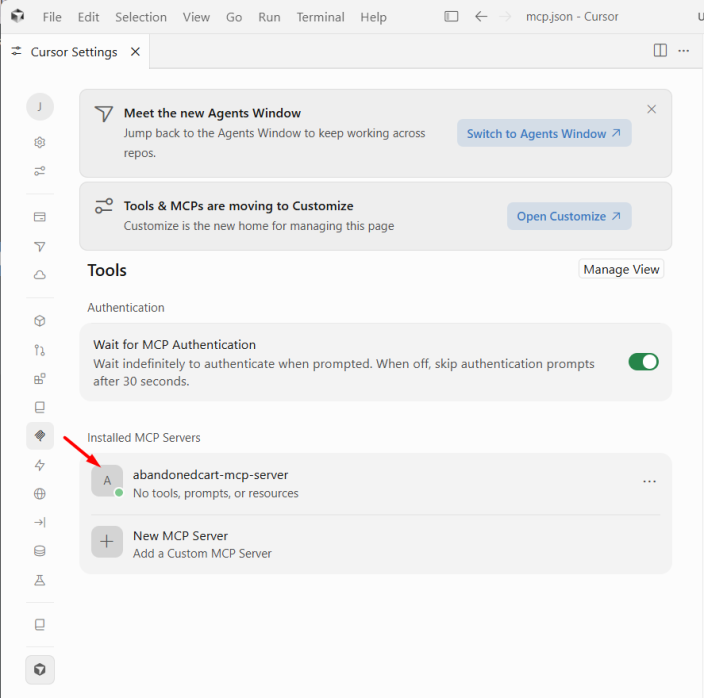
Task: Open the Go menu
Action: point(234,17)
